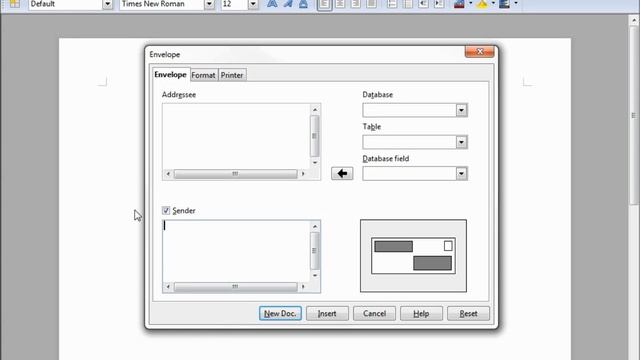Expand the Database dropdown
Image resolution: width=640 pixels, height=360 pixels.
tap(461, 110)
